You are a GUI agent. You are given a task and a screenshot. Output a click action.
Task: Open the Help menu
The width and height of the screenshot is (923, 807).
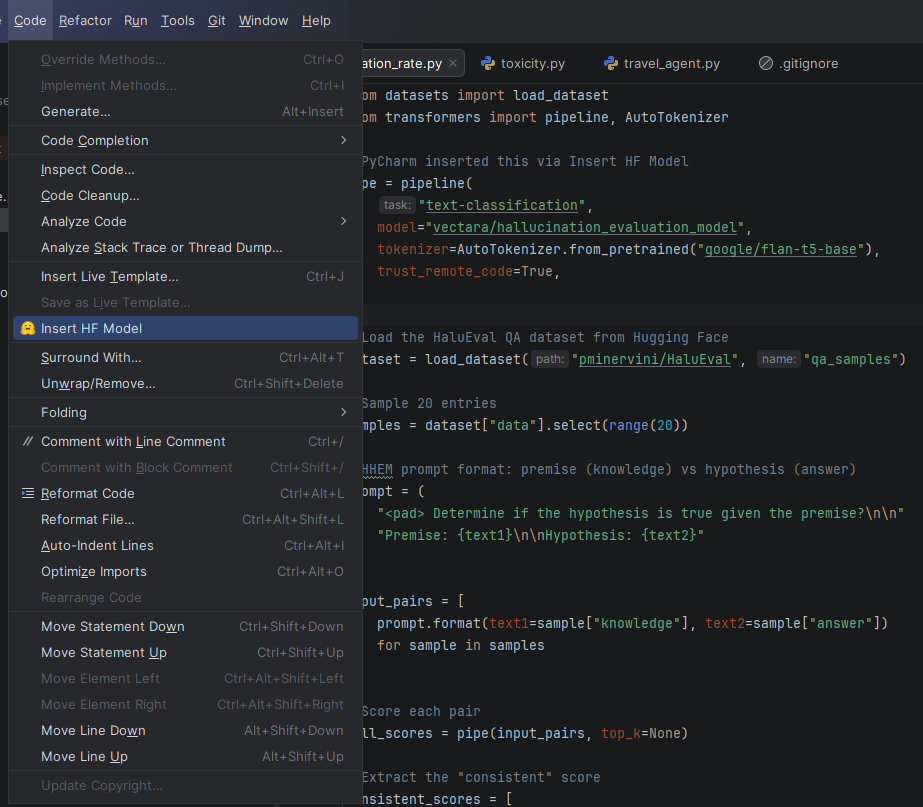click(316, 21)
